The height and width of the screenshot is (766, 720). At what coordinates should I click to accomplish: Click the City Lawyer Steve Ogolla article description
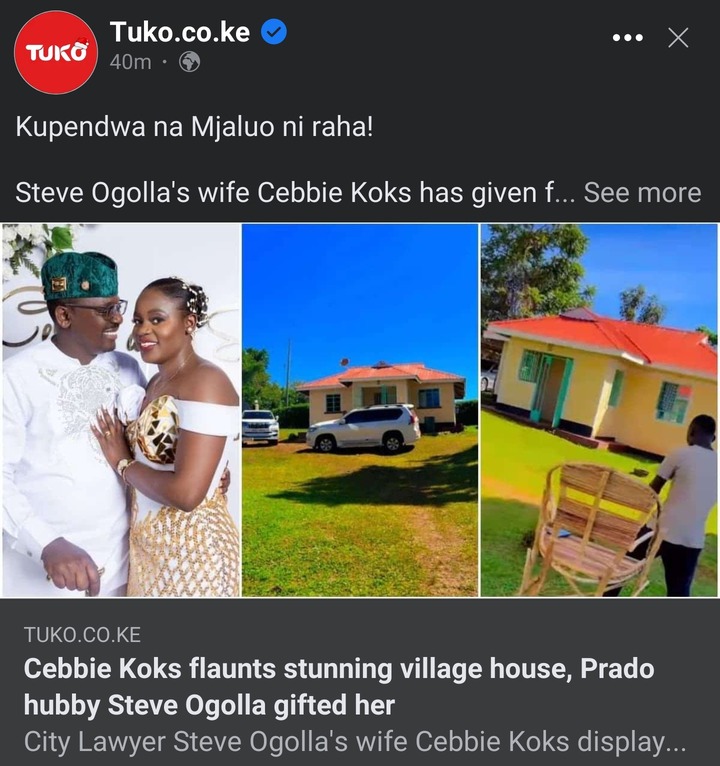[x=355, y=742]
